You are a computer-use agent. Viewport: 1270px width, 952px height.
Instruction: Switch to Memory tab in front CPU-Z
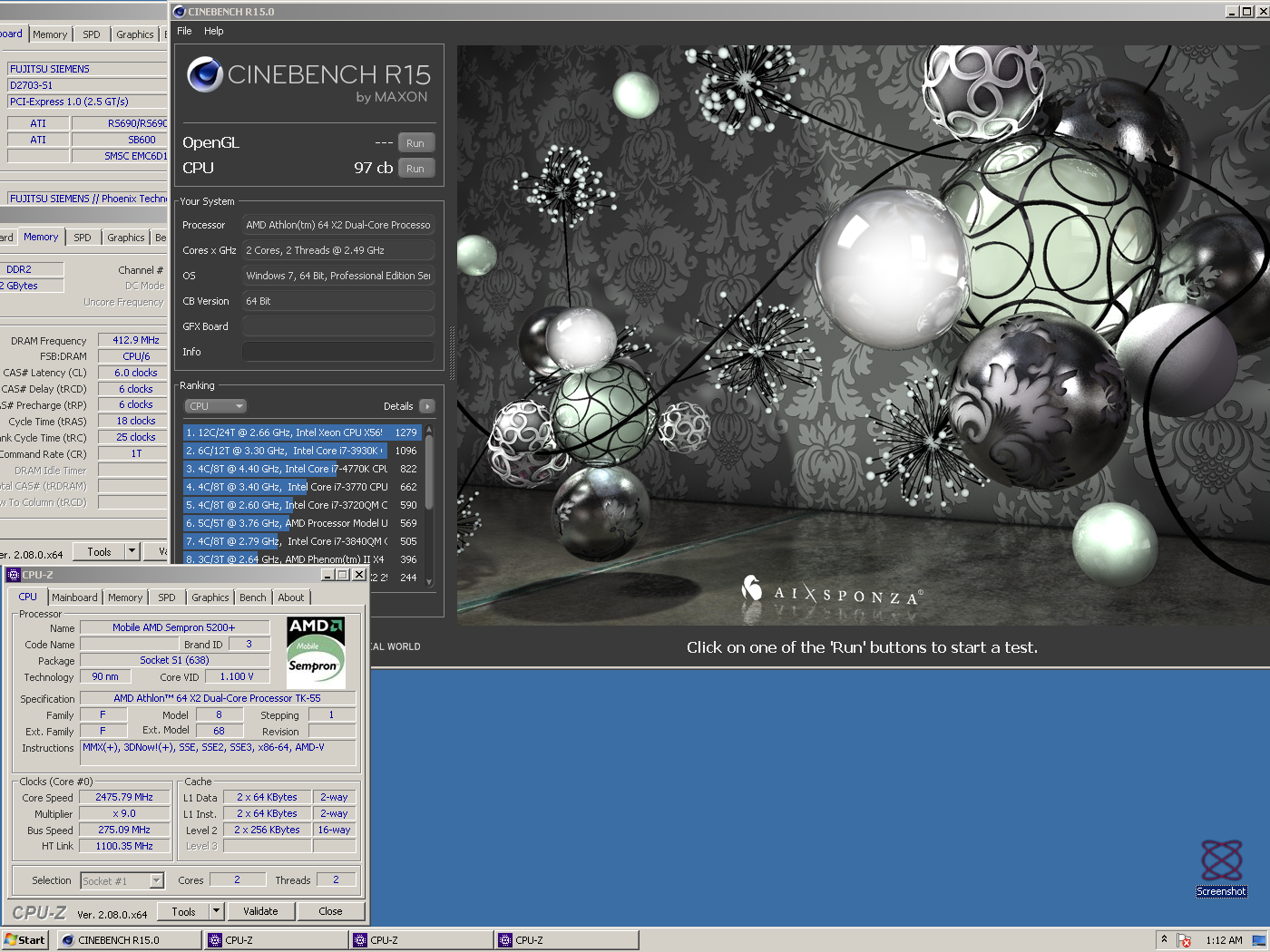click(125, 597)
